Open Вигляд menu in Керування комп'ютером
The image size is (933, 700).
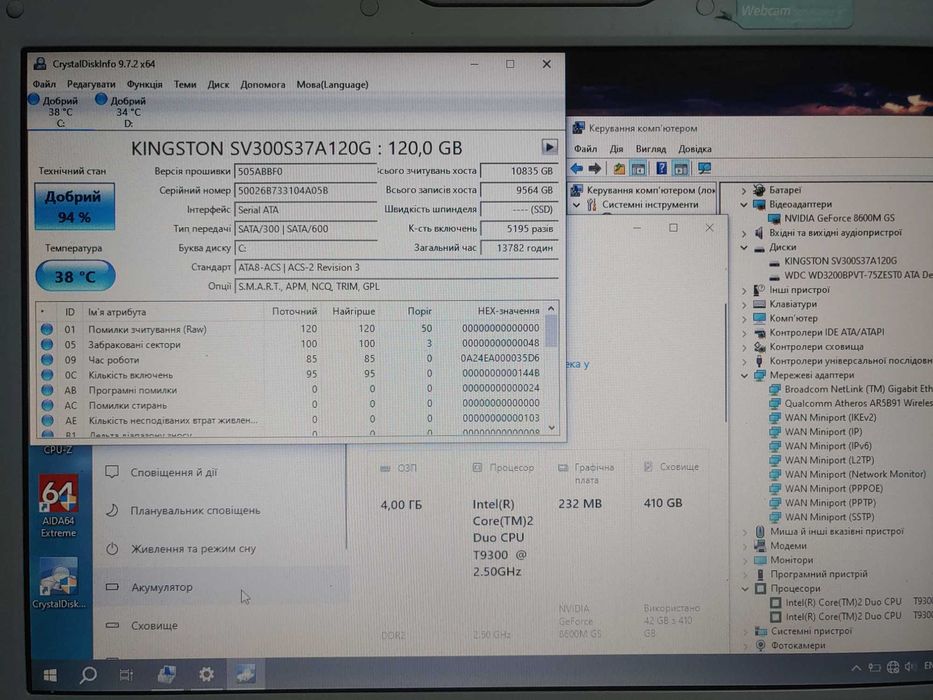(x=650, y=149)
